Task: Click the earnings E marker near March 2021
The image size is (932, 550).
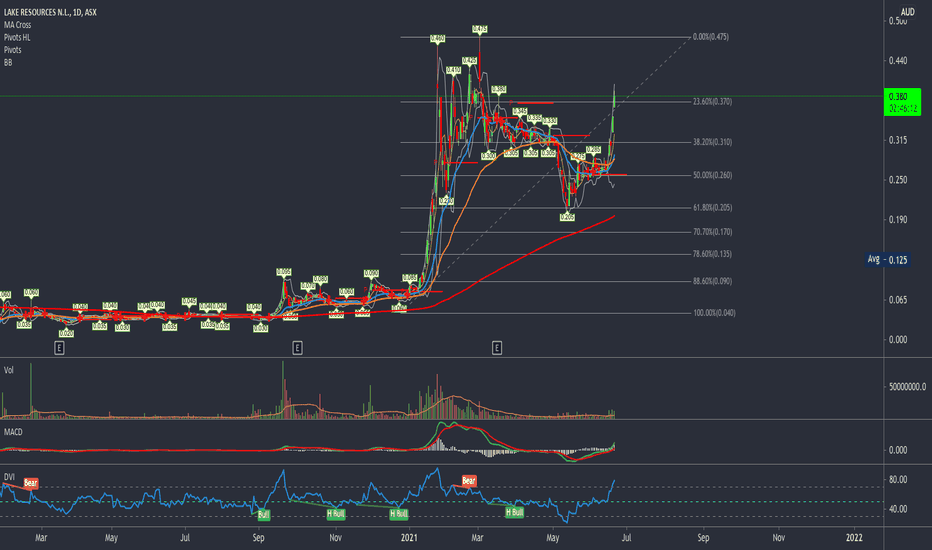Action: point(497,348)
